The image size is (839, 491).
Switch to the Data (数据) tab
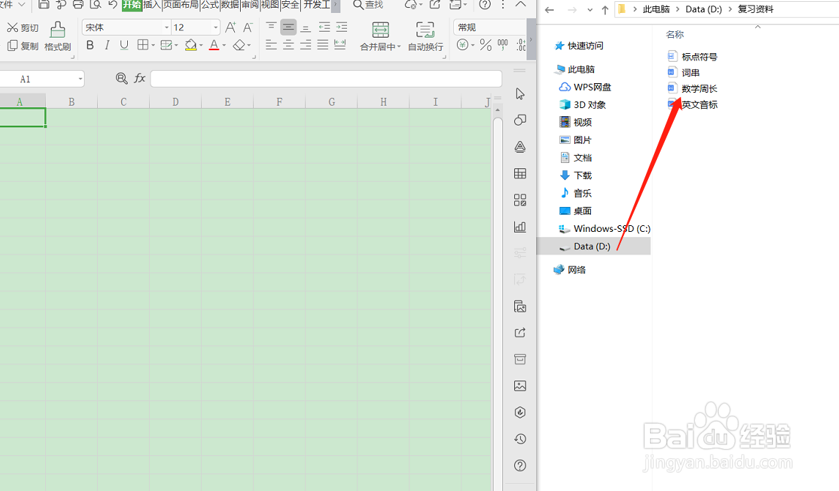(230, 5)
